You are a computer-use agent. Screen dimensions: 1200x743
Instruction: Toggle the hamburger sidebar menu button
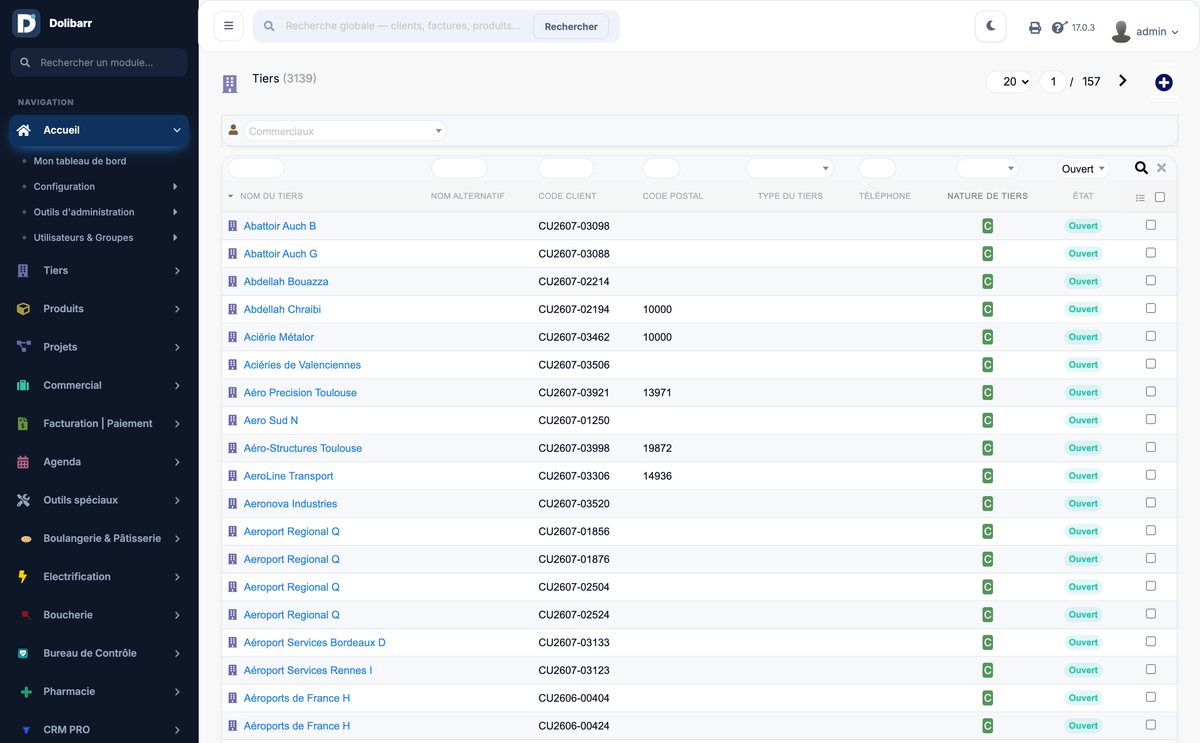[229, 26]
